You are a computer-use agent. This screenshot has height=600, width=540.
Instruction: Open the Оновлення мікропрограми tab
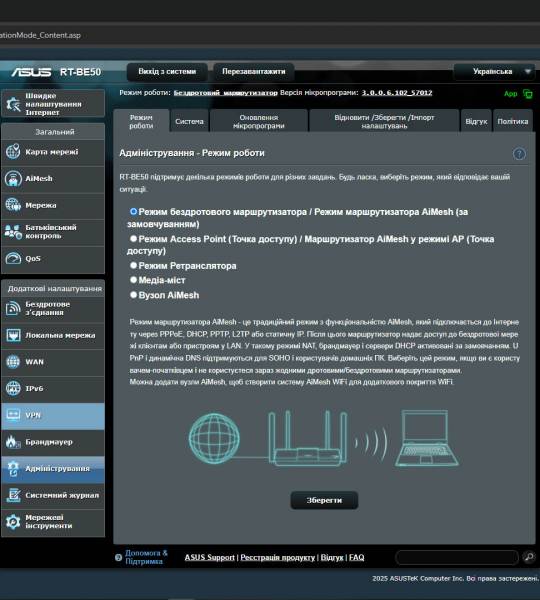tap(259, 121)
